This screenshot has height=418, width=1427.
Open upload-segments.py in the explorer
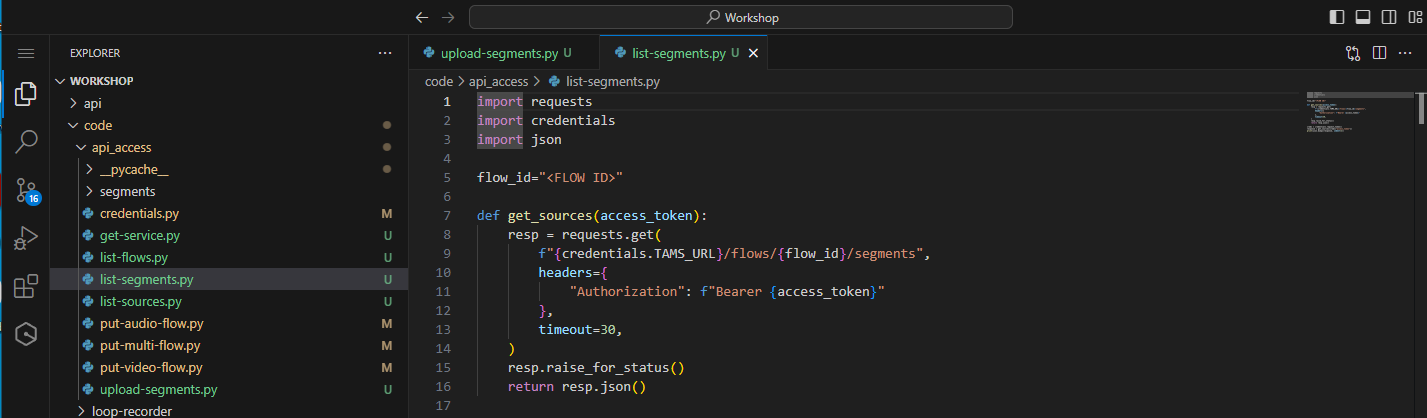[x=229, y=389]
